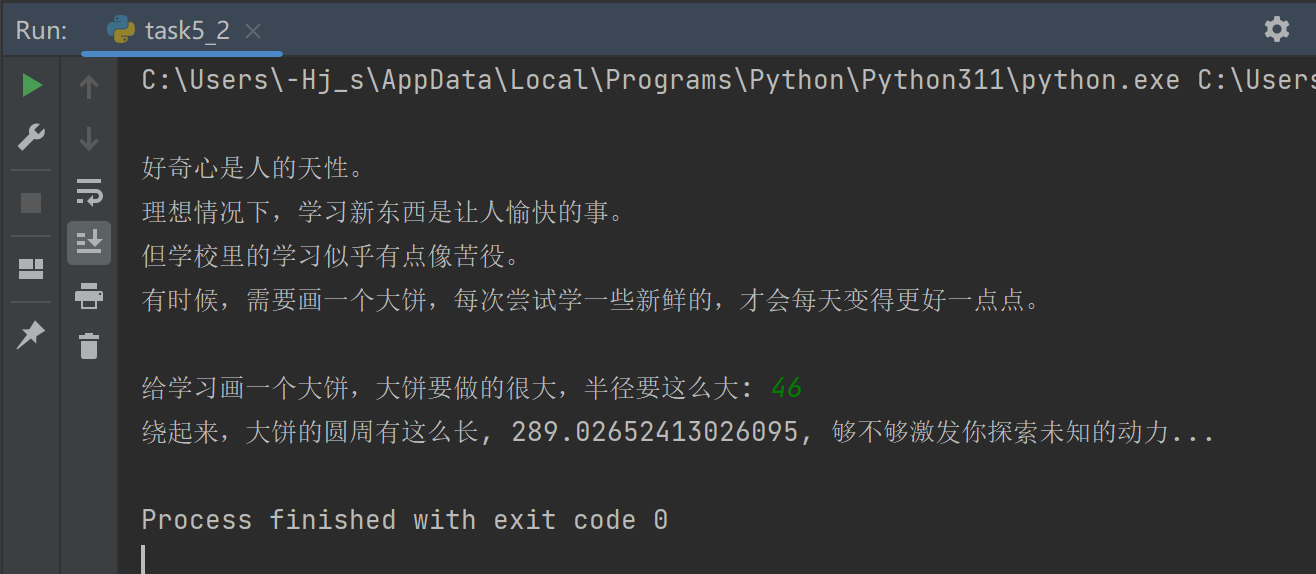Rerun the task5_2 script

[x=32, y=86]
